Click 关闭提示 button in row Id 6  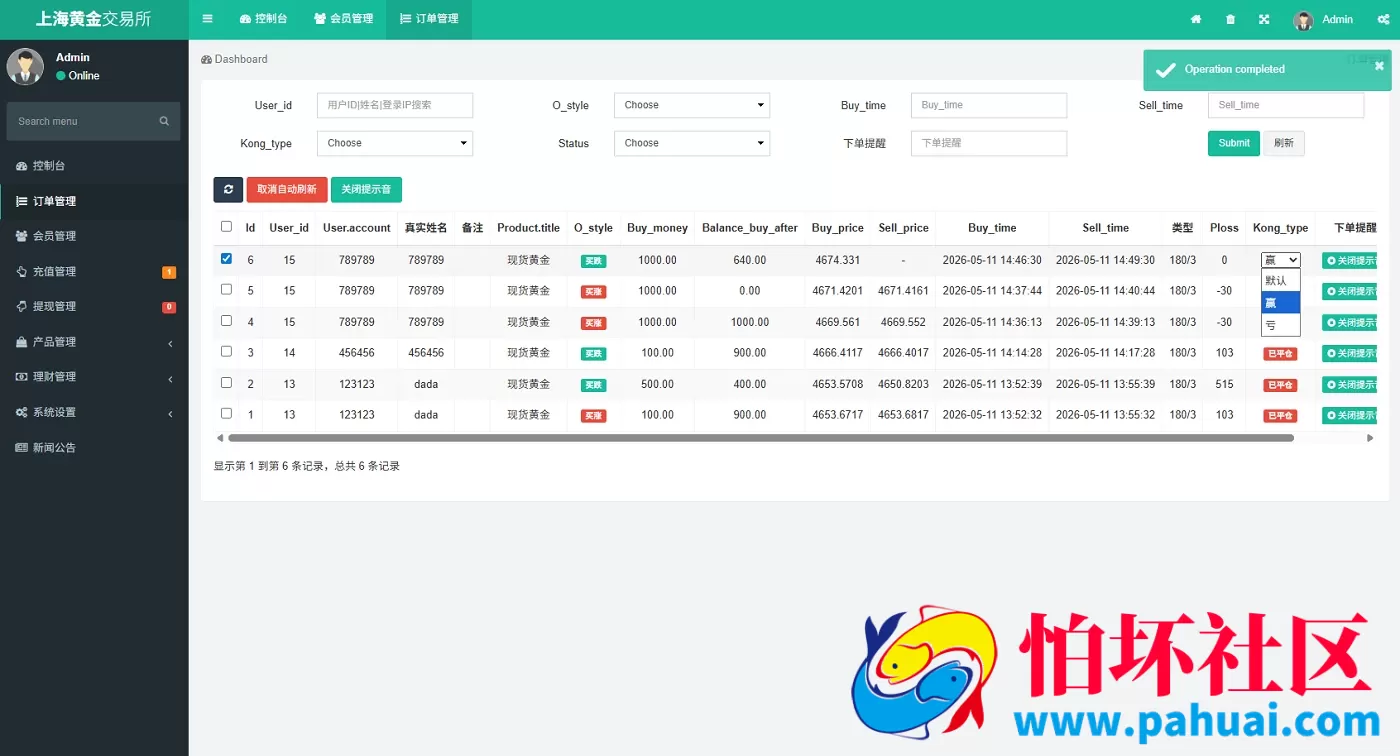click(1349, 260)
